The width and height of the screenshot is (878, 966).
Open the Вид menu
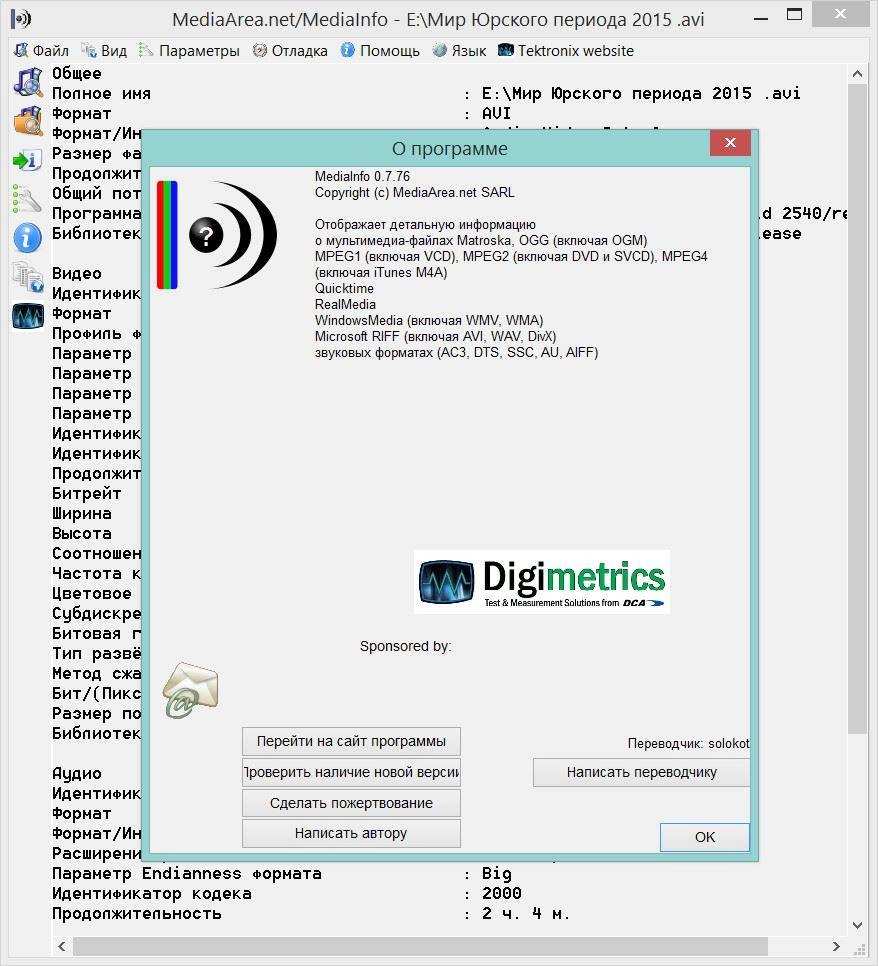coord(104,51)
